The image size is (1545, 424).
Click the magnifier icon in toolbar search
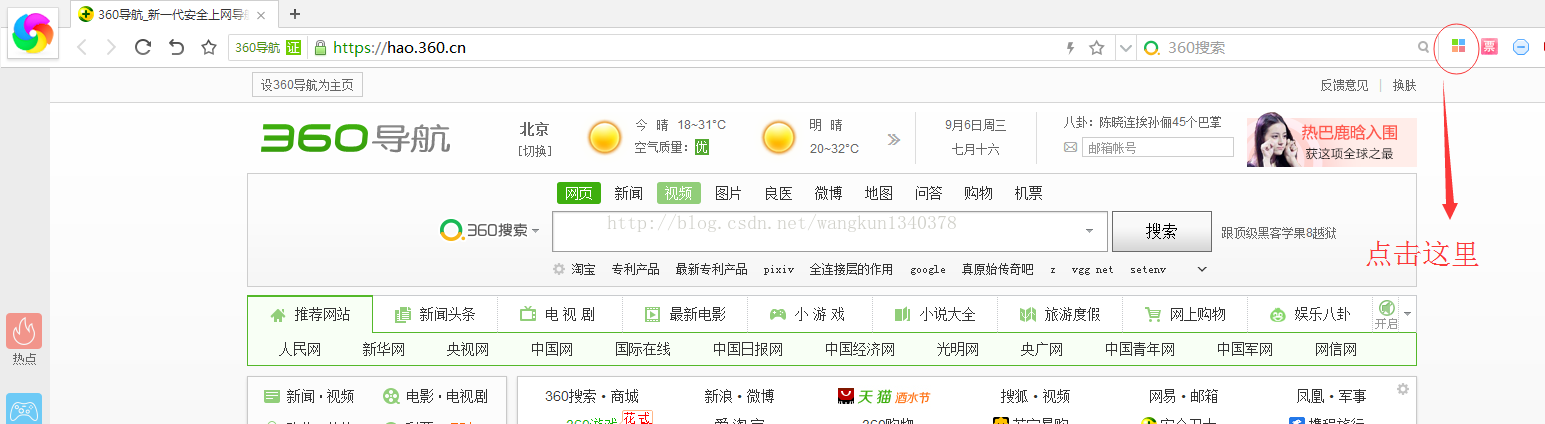[x=1424, y=47]
